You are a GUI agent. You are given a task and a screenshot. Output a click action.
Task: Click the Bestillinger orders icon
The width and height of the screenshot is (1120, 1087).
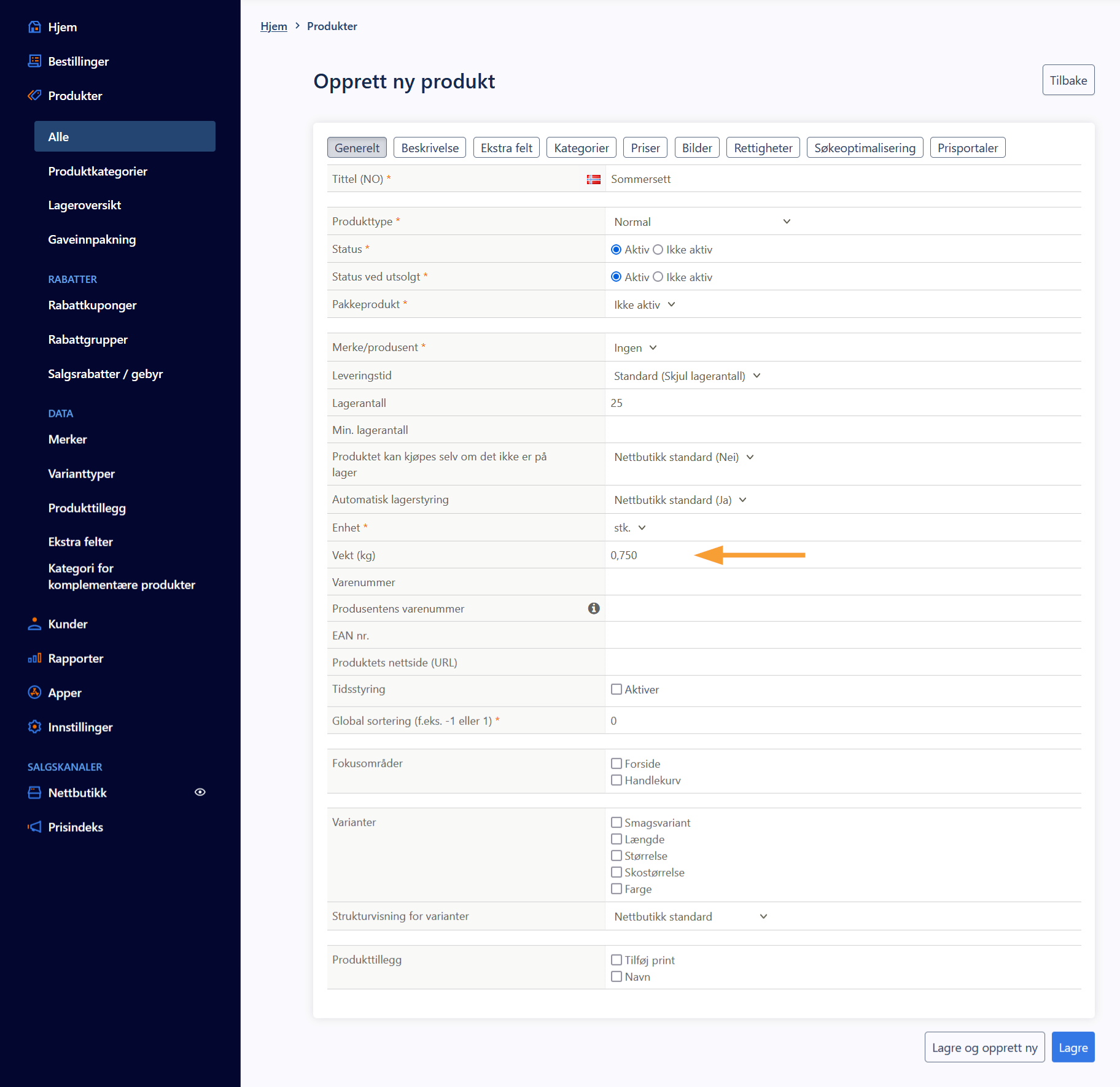tap(34, 61)
